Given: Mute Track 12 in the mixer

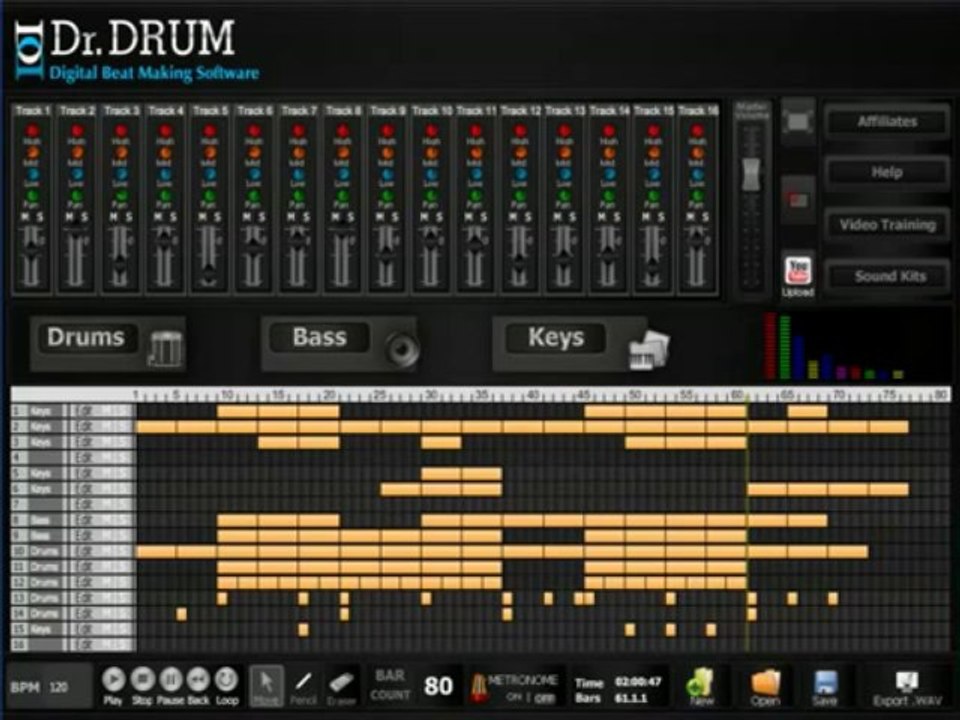Looking at the screenshot, I should click(x=513, y=217).
